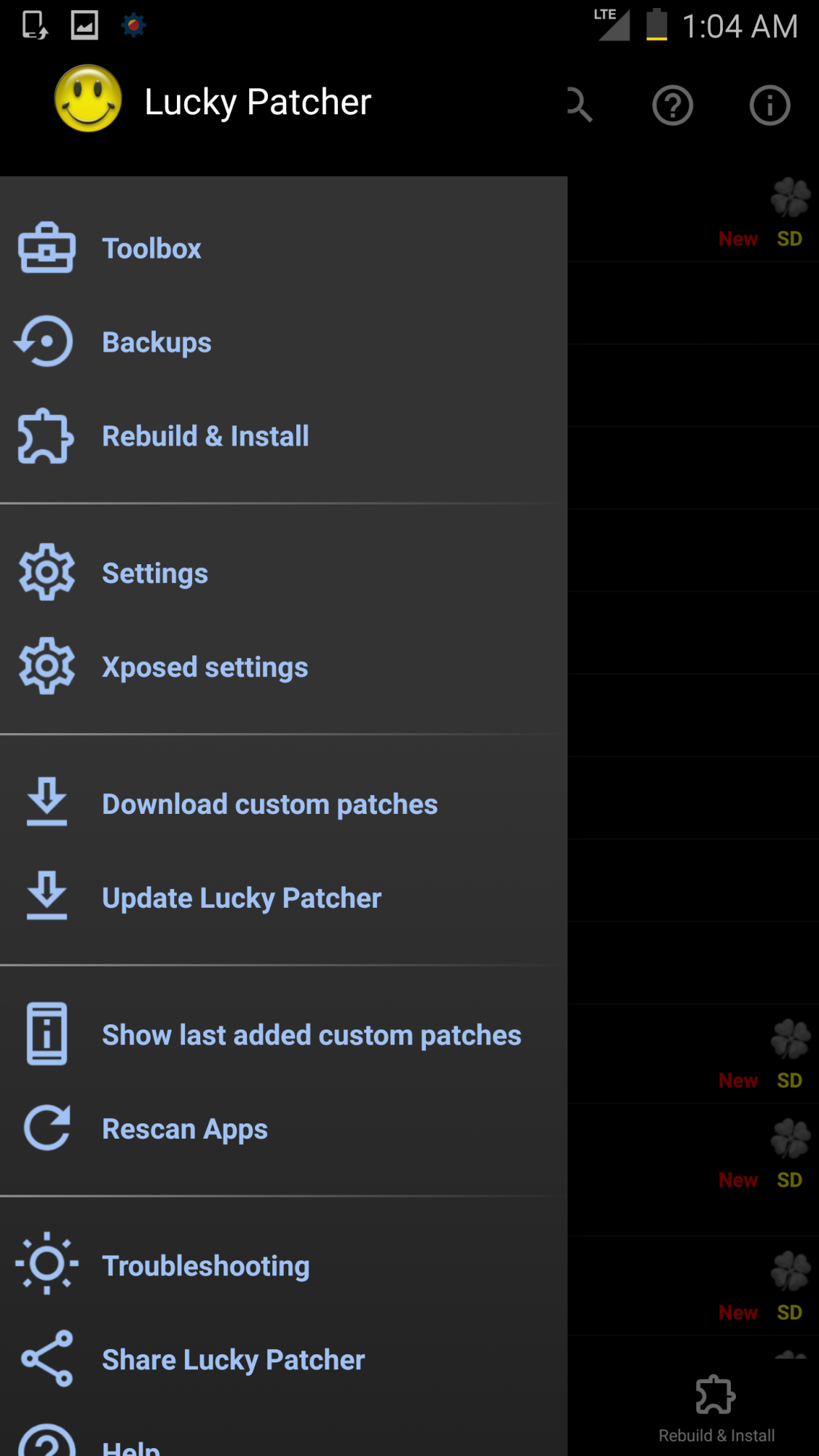Tap the Update Lucky Patcher download icon

point(47,896)
